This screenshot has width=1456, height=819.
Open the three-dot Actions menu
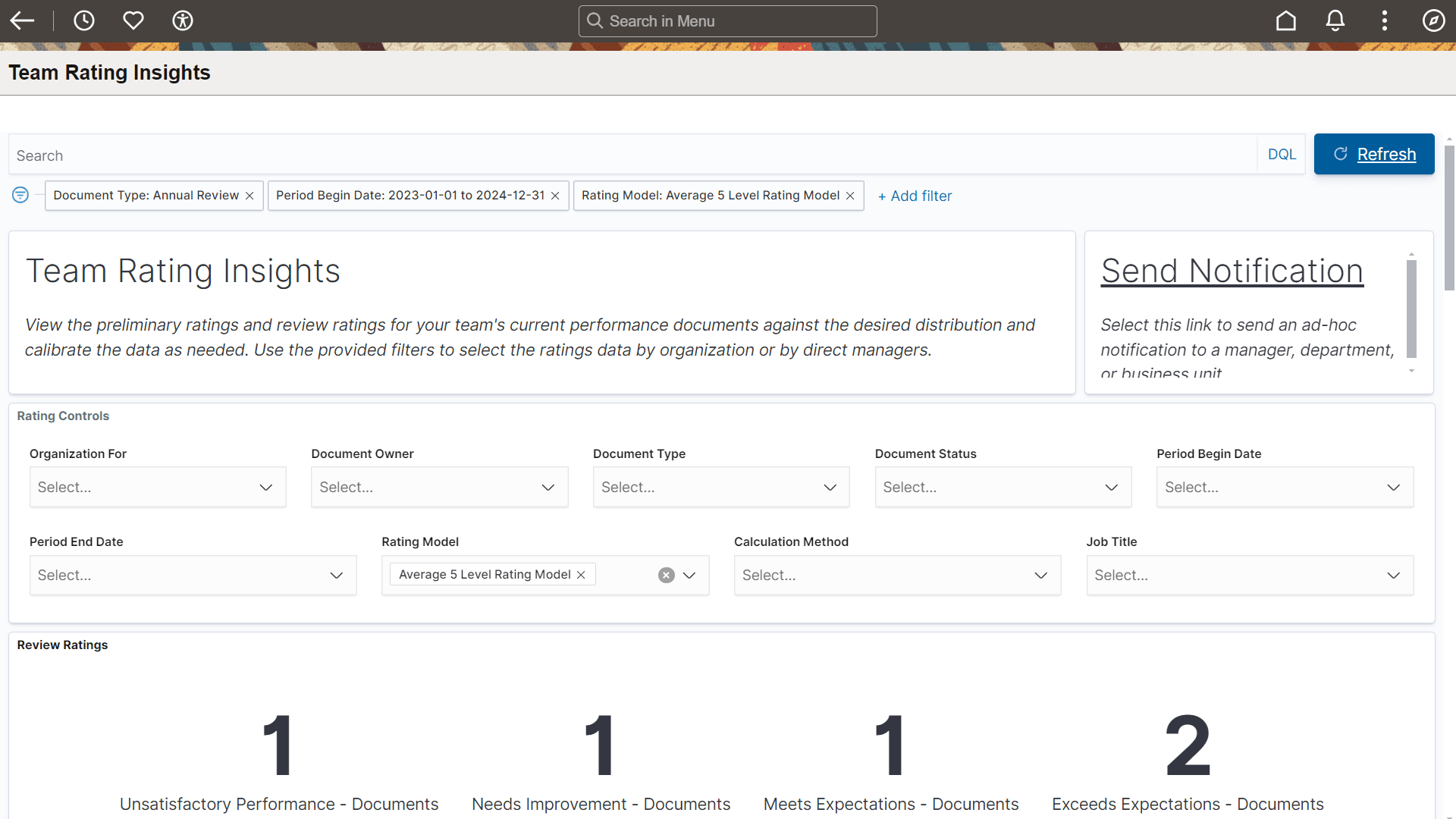tap(1384, 20)
